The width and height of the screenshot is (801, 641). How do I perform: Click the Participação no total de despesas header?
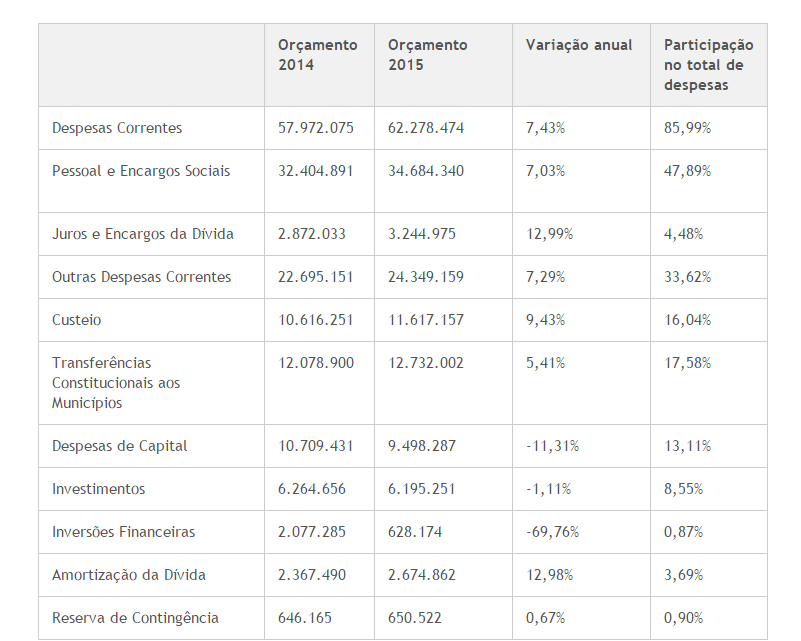pyautogui.click(x=708, y=65)
